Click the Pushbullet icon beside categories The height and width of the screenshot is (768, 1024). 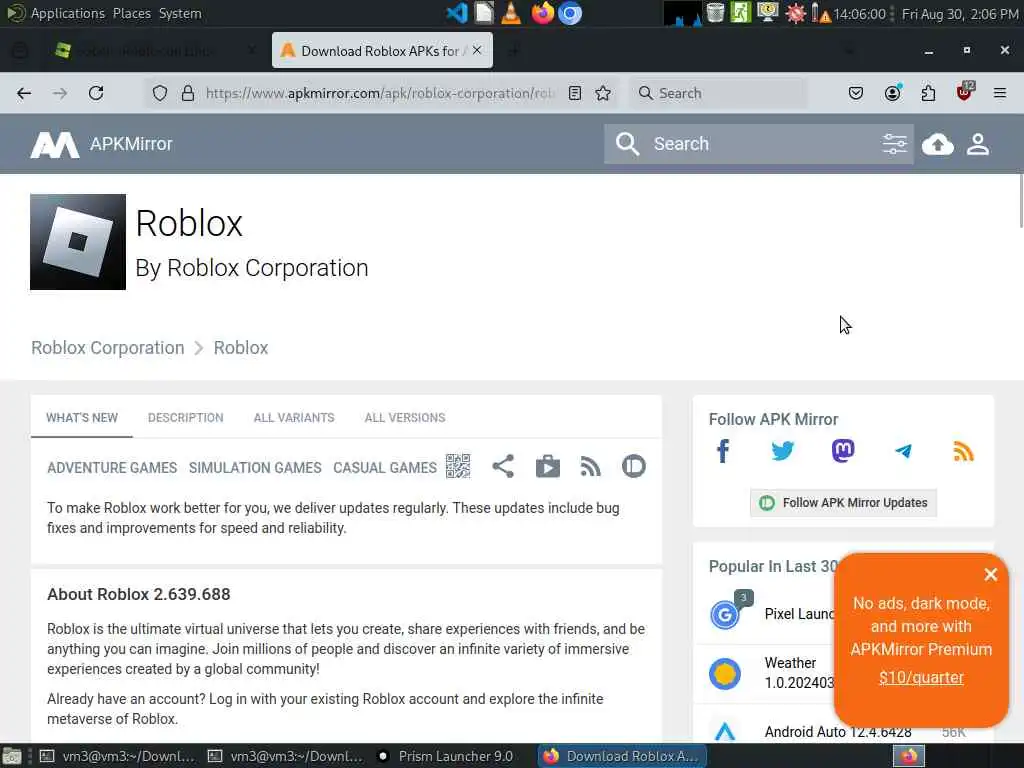pos(633,466)
